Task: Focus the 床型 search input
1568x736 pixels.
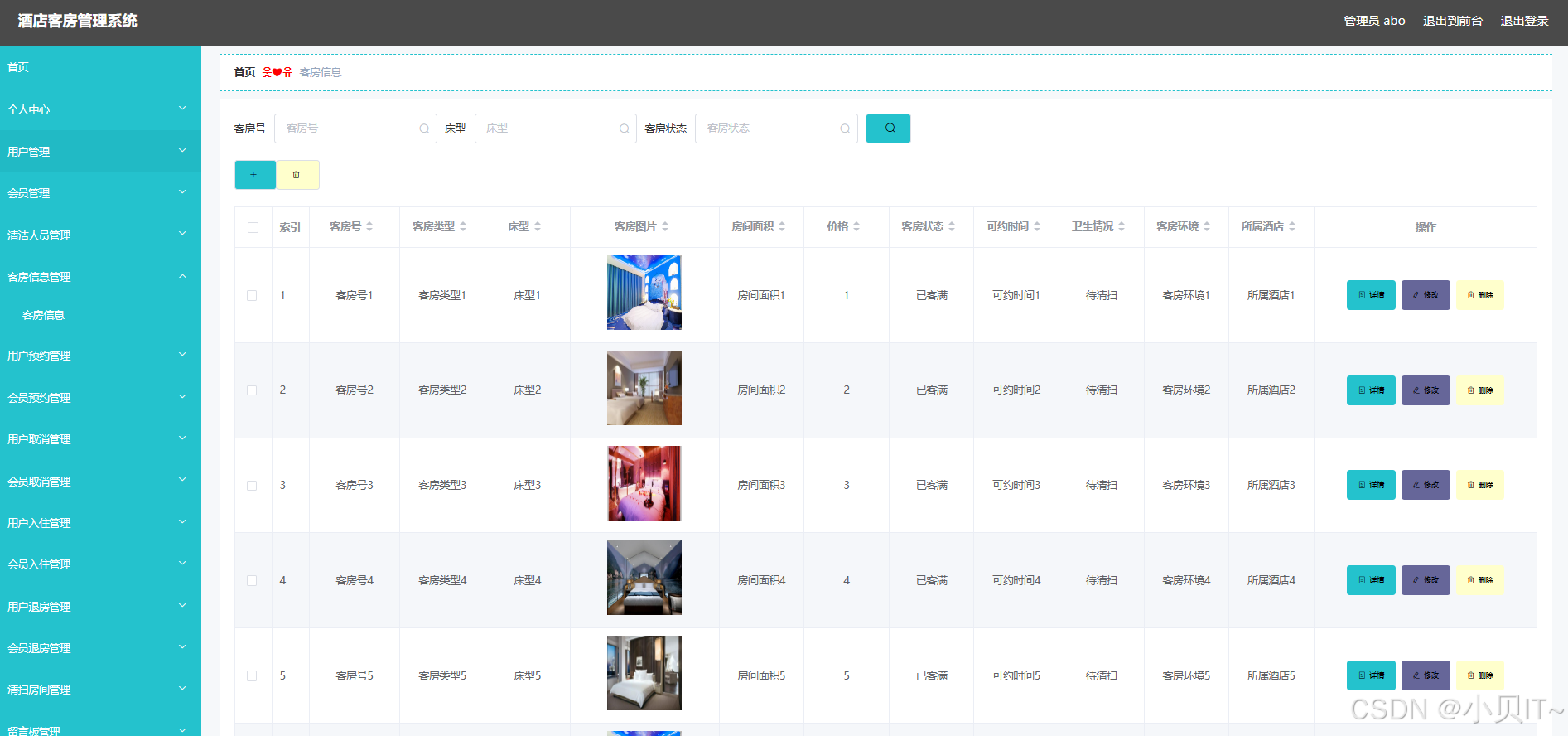Action: pyautogui.click(x=556, y=128)
